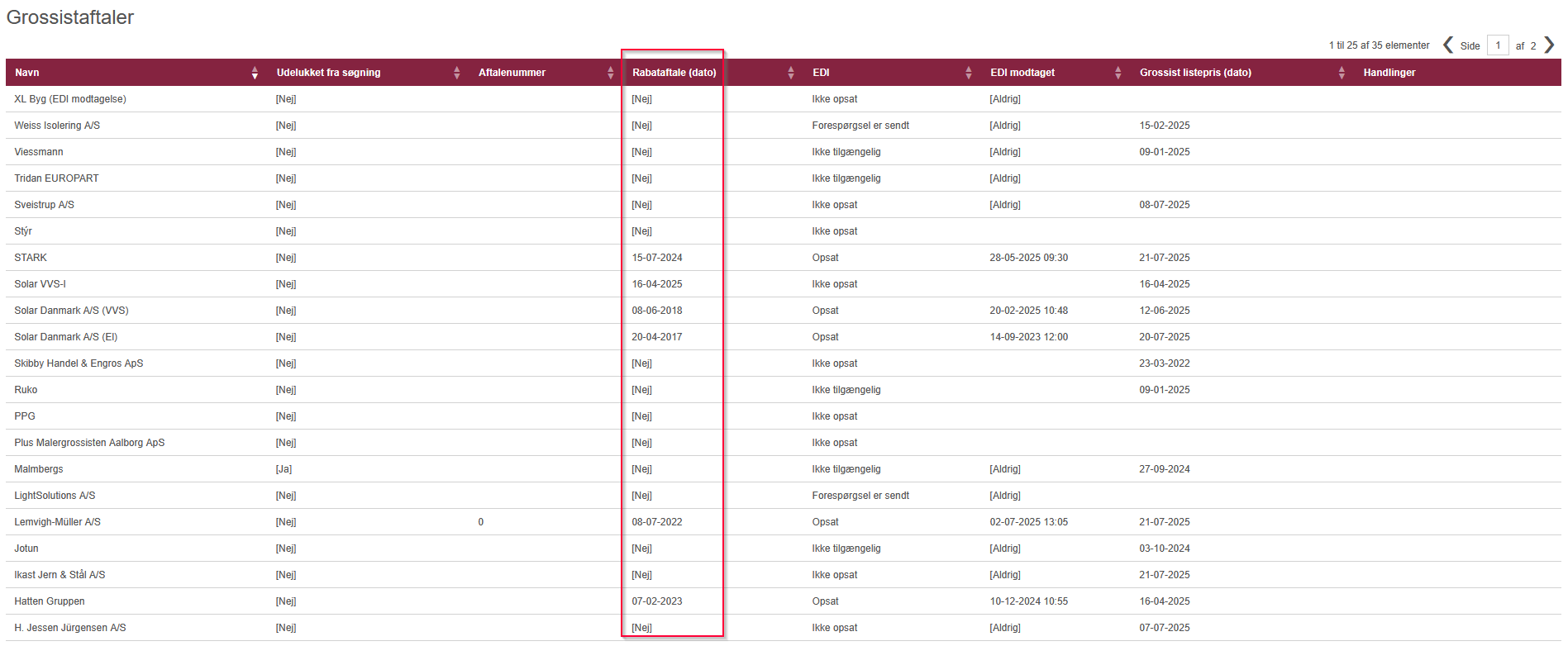
Task: Select Plus Malergrossisten Aalborg ApS
Action: 89,443
